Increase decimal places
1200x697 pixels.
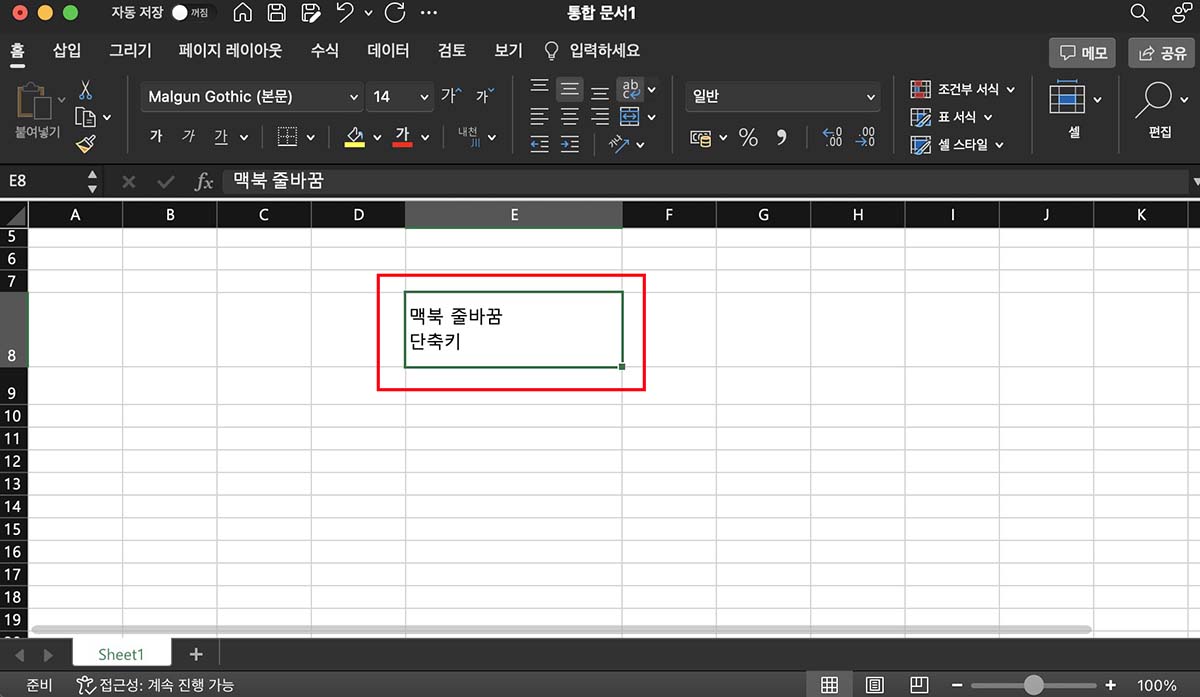pyautogui.click(x=832, y=138)
